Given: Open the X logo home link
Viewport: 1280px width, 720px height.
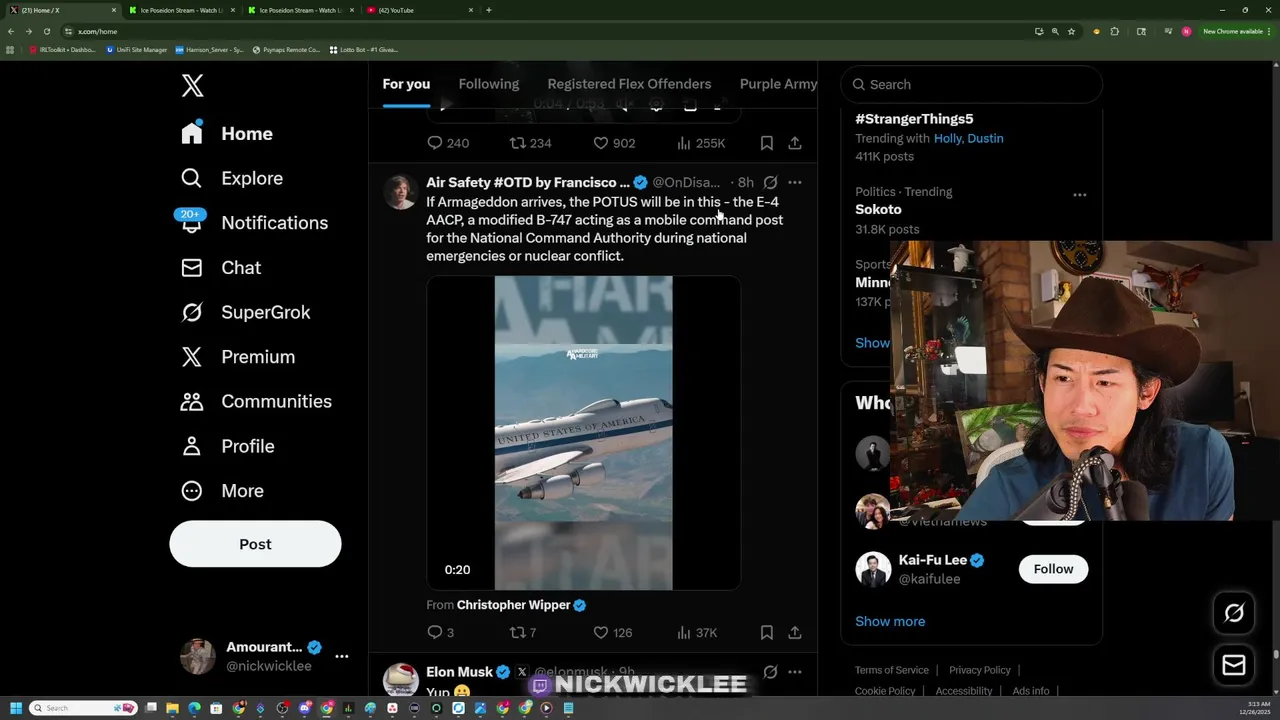Looking at the screenshot, I should pos(193,85).
